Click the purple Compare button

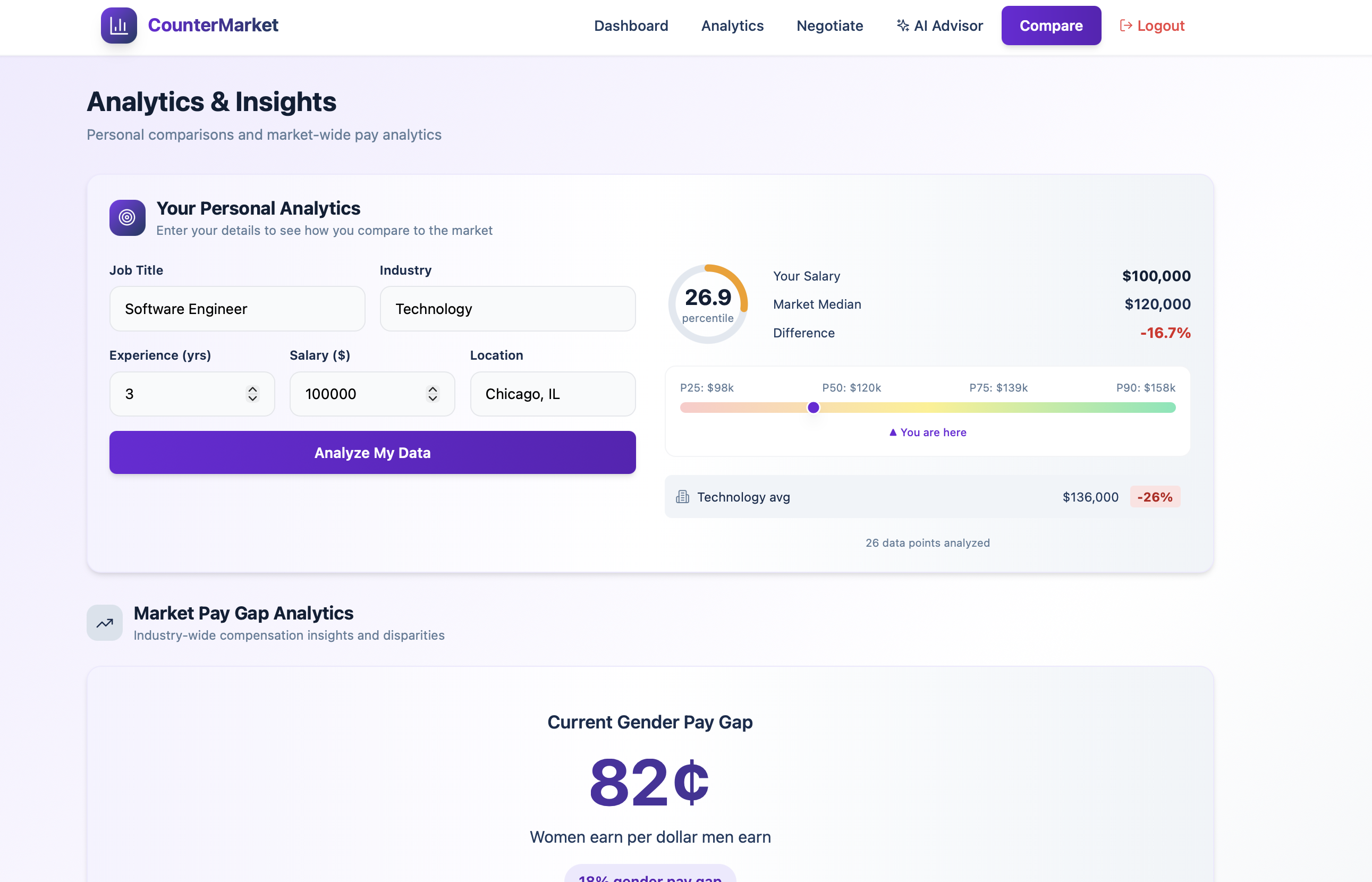pyautogui.click(x=1051, y=25)
